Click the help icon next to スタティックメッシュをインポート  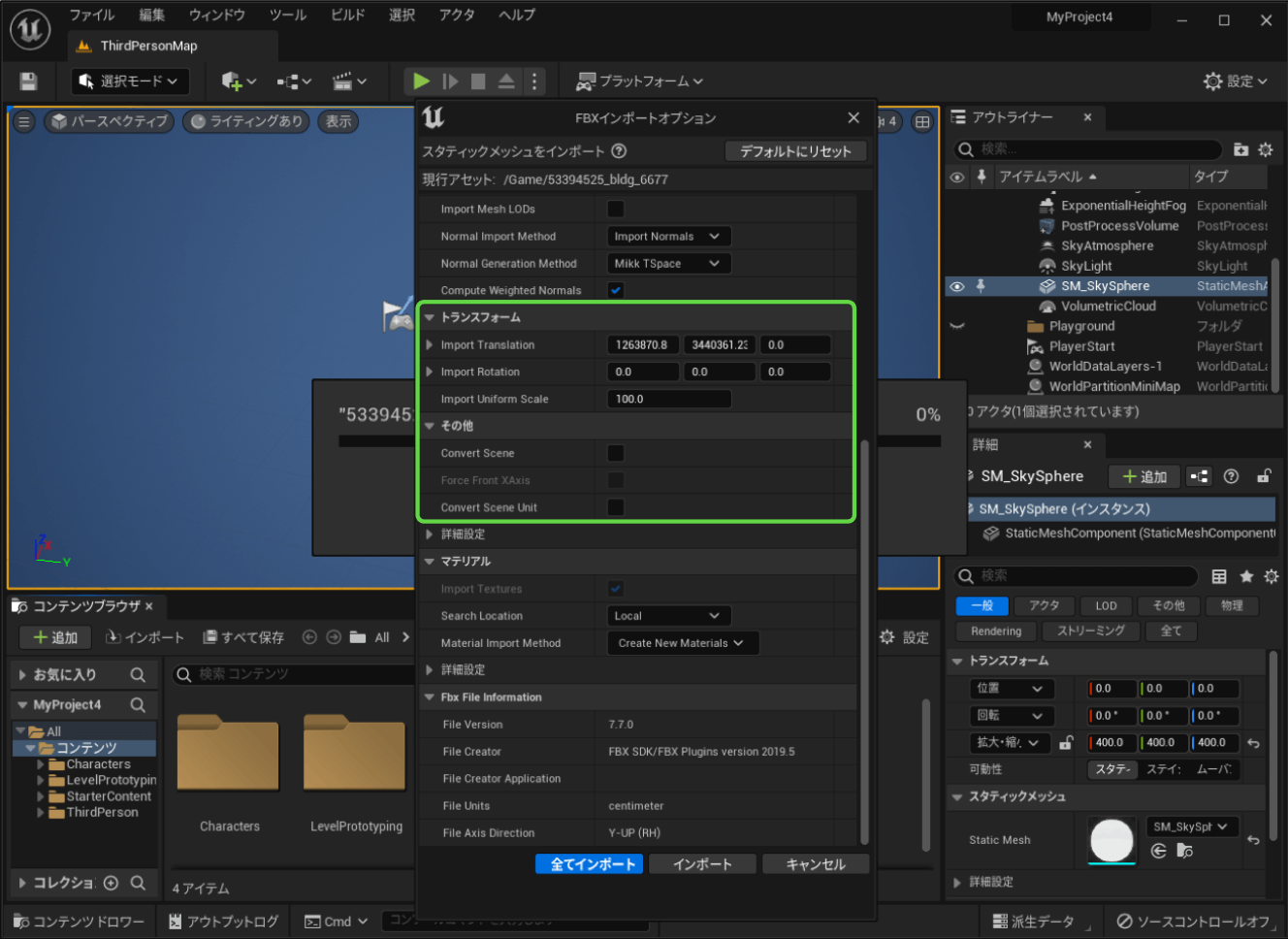(x=619, y=151)
